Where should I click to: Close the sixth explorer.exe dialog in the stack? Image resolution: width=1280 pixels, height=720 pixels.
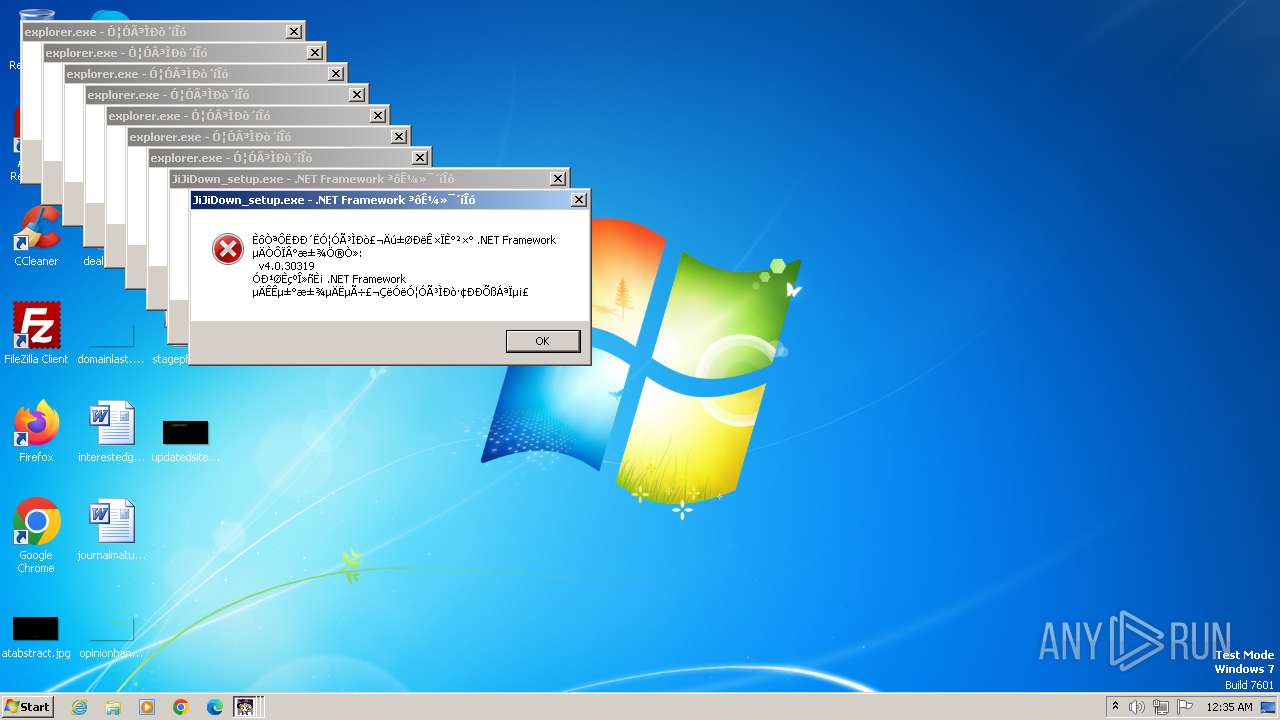398,137
